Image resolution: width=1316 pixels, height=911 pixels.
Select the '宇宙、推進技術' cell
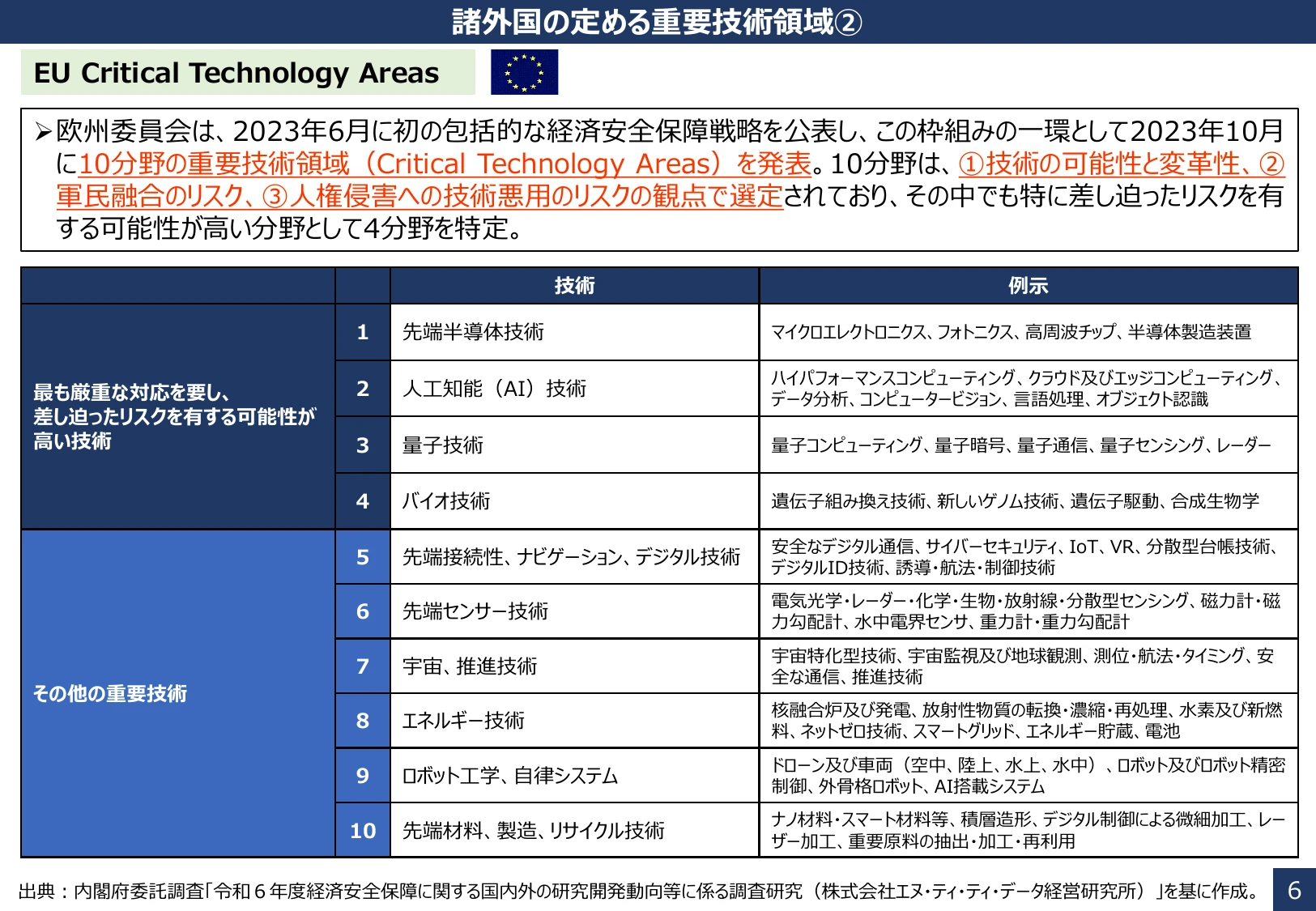point(574,666)
